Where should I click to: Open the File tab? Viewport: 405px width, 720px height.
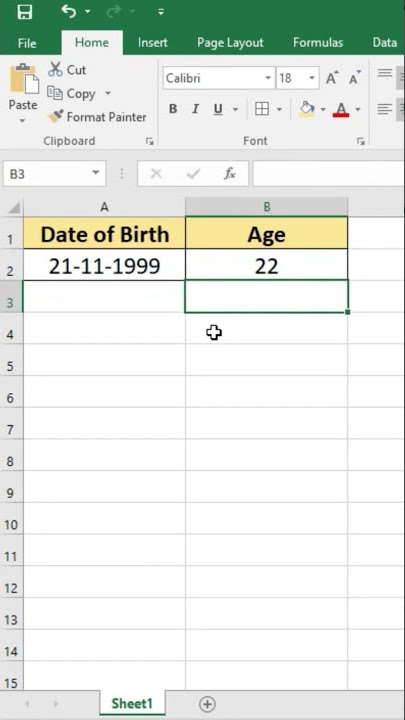click(x=27, y=43)
